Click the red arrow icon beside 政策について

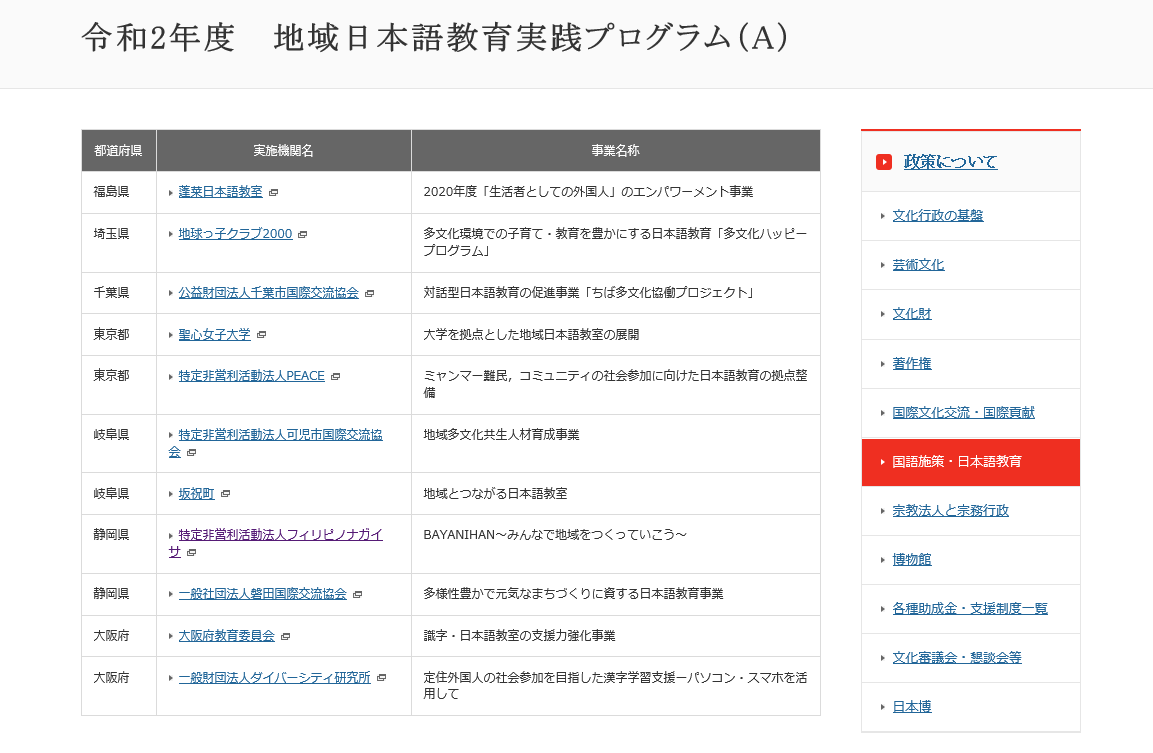point(883,162)
